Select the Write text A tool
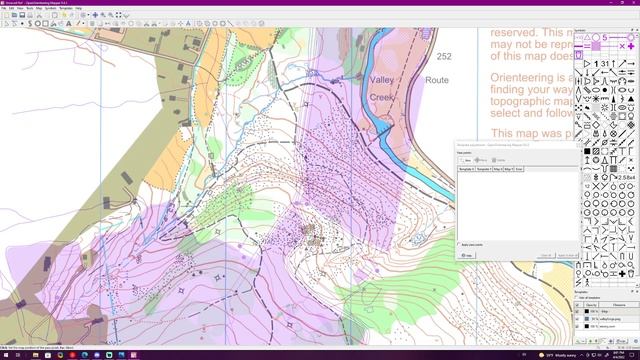 (69, 24)
